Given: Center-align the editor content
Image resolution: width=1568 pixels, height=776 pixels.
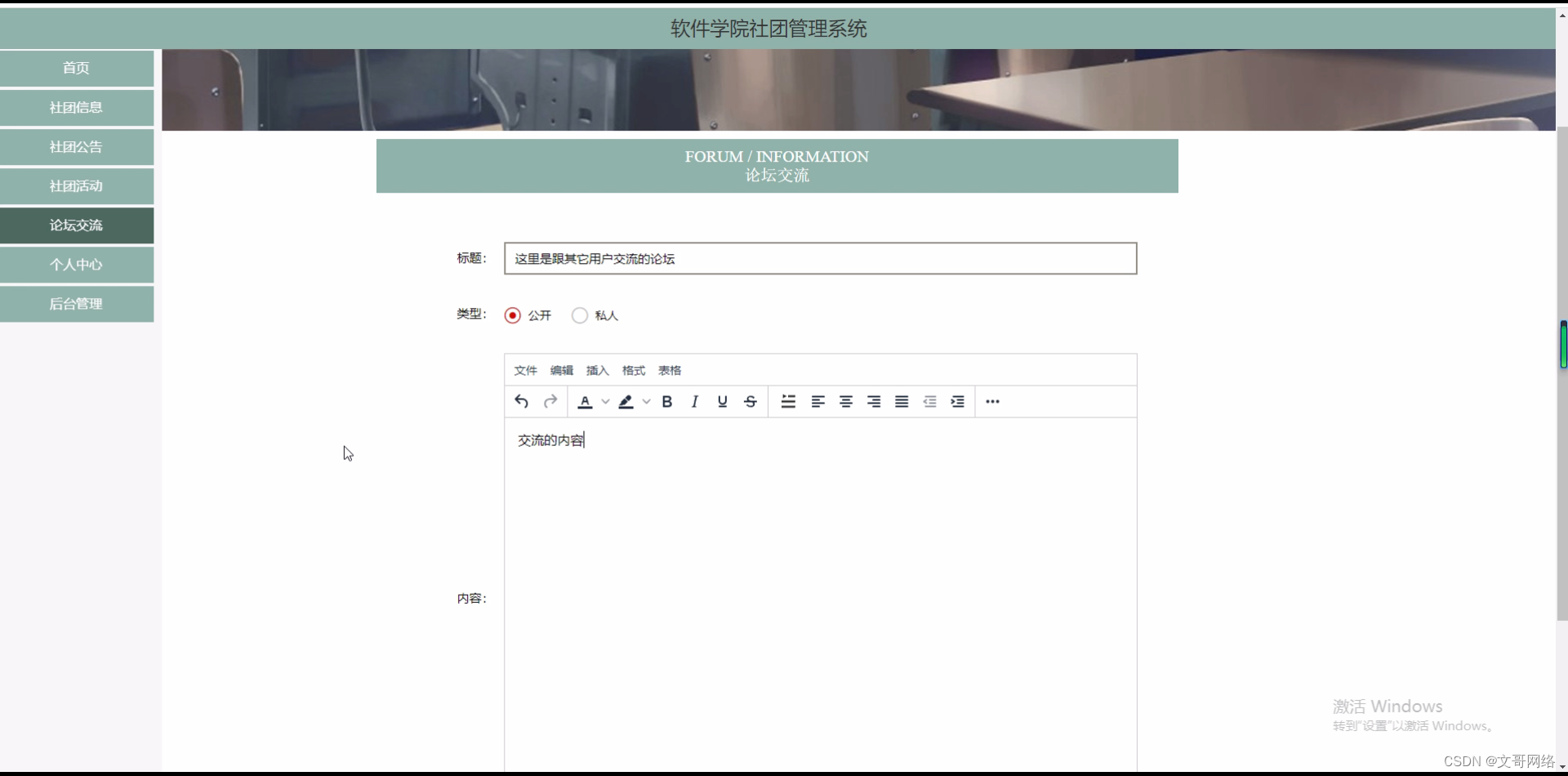Looking at the screenshot, I should 845,401.
